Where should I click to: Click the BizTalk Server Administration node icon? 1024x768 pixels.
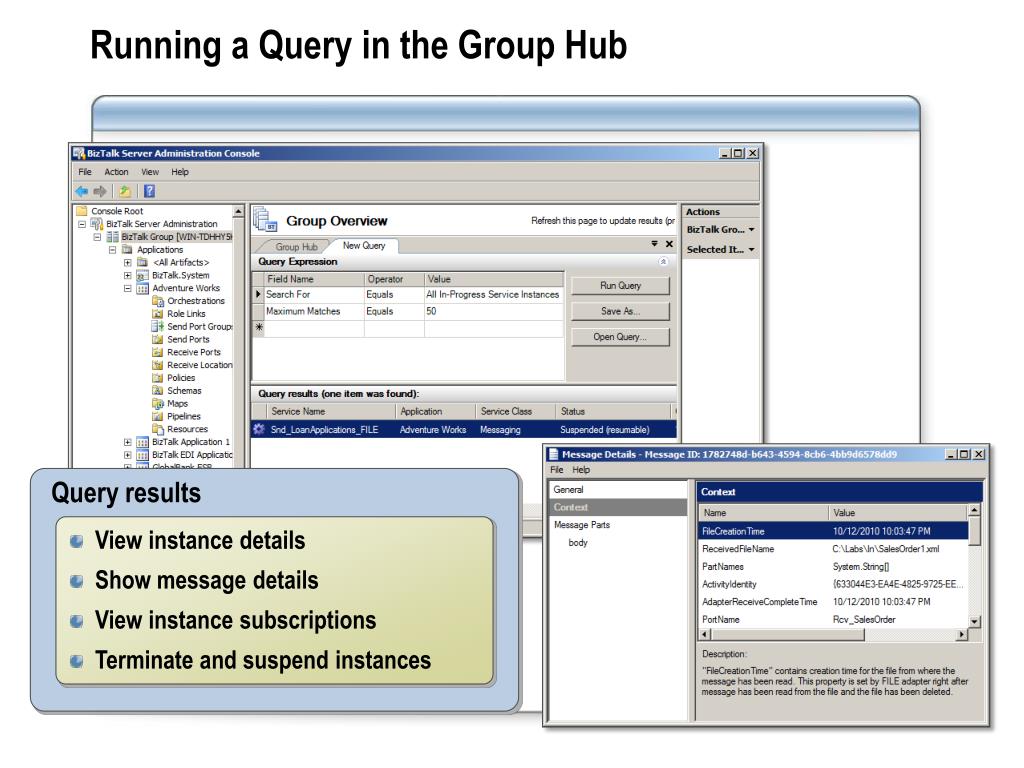97,224
